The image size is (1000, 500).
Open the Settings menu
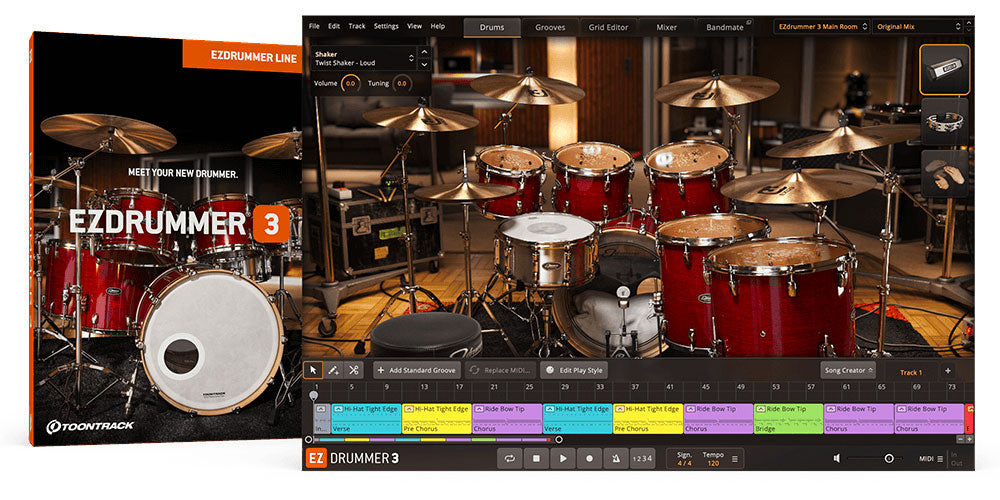click(386, 26)
